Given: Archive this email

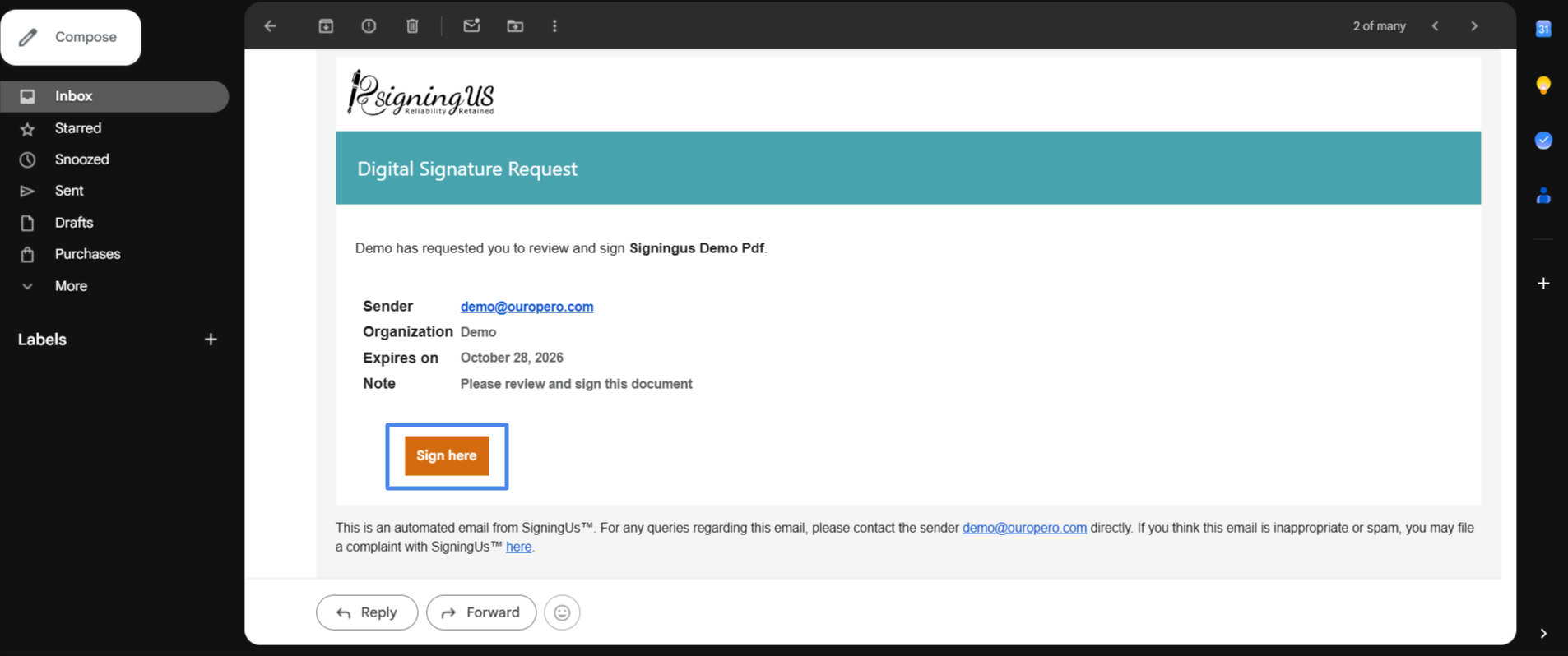Looking at the screenshot, I should (326, 26).
